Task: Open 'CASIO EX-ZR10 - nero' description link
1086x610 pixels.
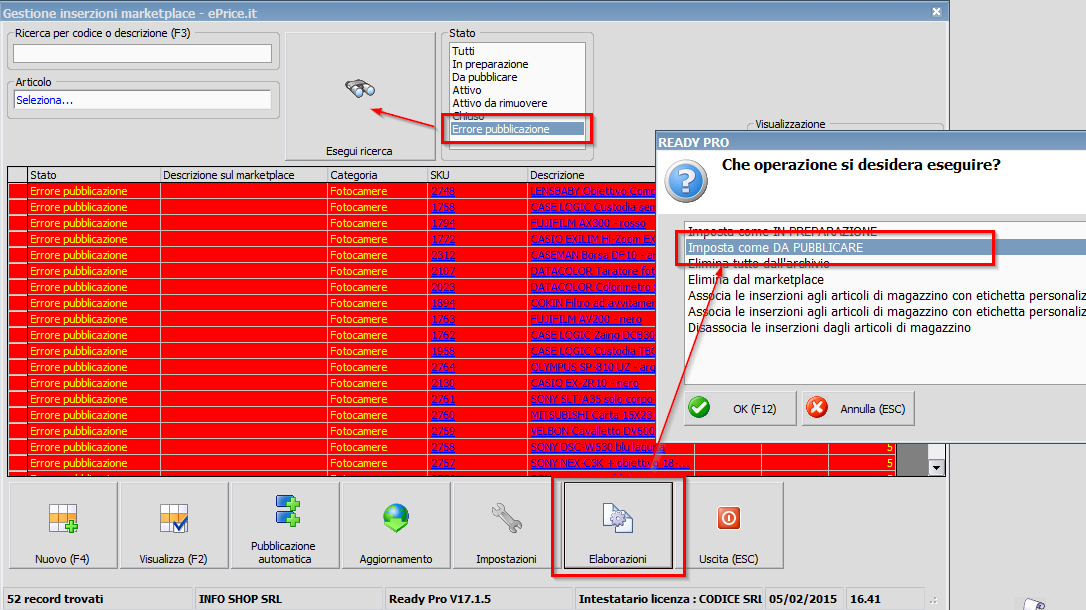Action: (x=585, y=383)
